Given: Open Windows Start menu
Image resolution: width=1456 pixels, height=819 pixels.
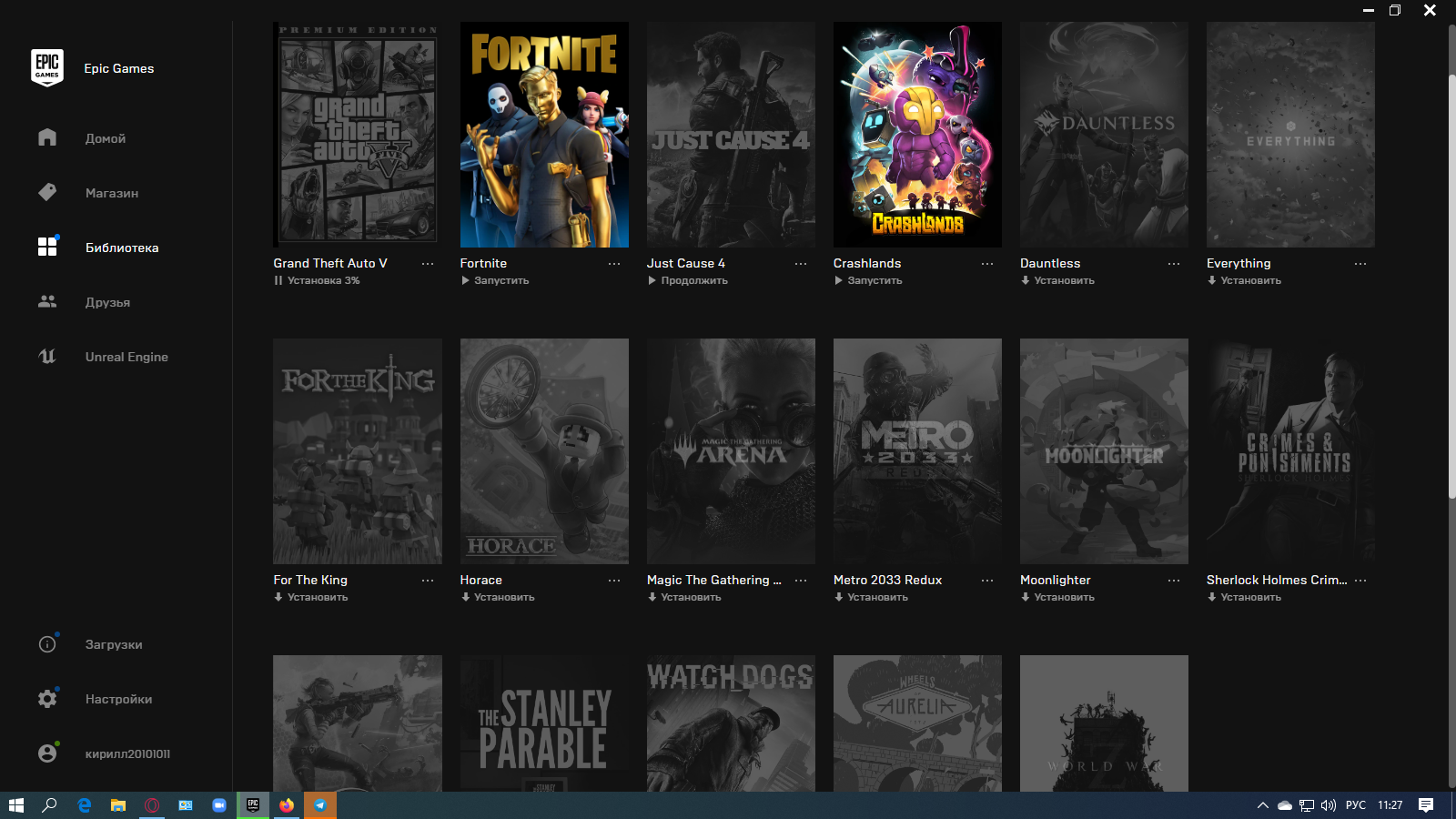Looking at the screenshot, I should 16,805.
